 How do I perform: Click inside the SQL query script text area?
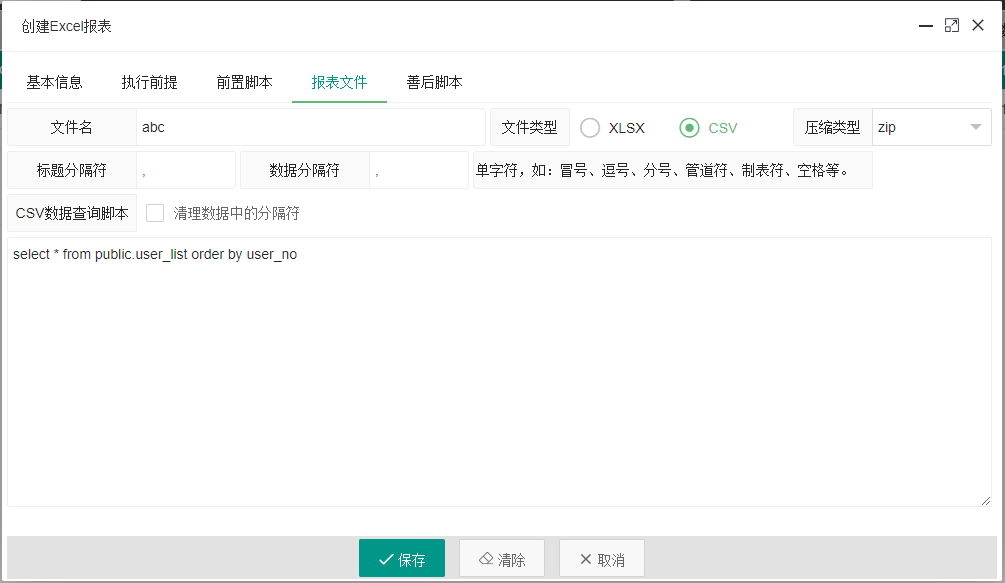point(499,372)
